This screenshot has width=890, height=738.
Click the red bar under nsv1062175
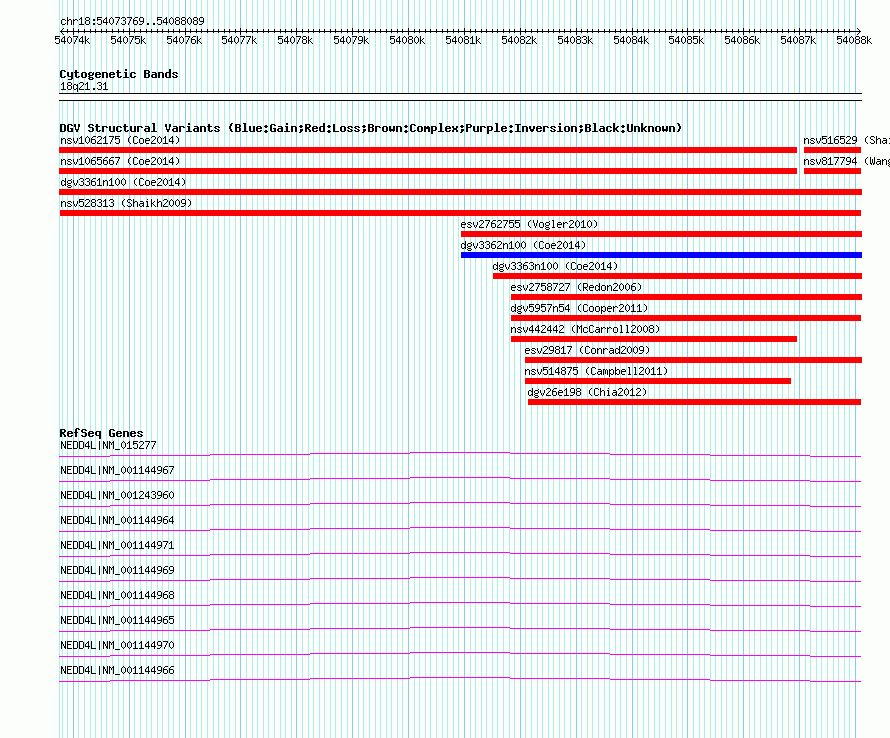click(x=428, y=150)
